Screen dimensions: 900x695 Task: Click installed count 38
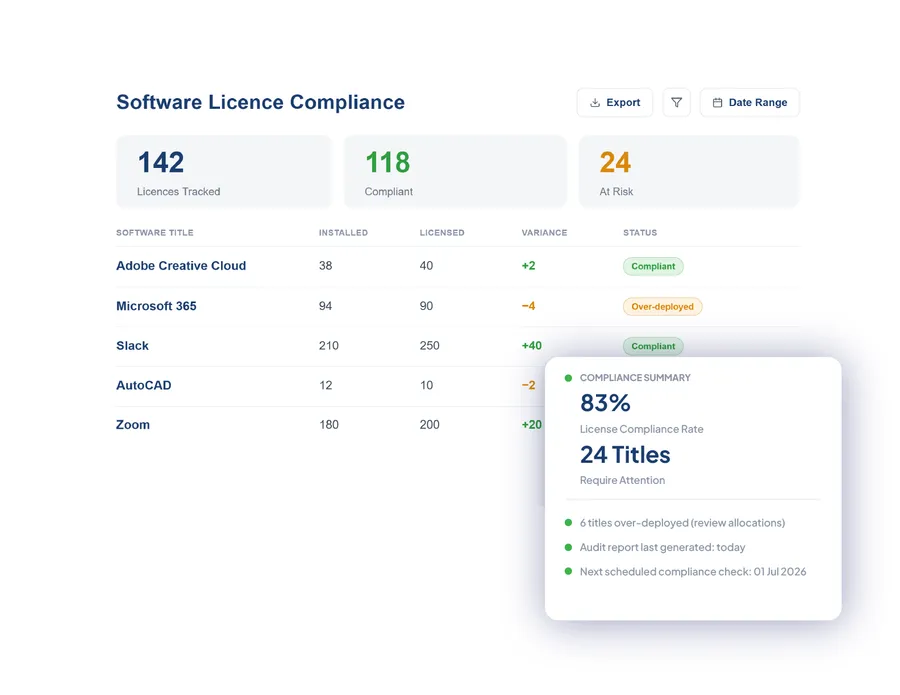[x=325, y=266]
